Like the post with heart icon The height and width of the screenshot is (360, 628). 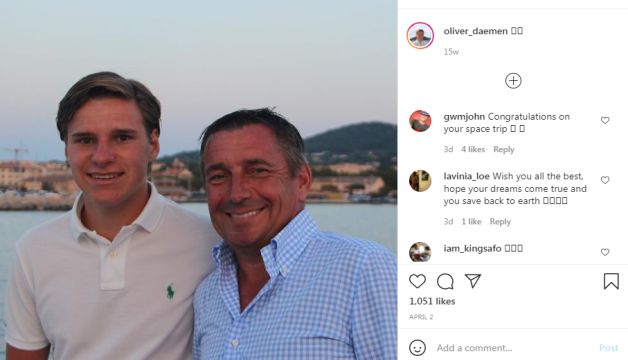417,281
